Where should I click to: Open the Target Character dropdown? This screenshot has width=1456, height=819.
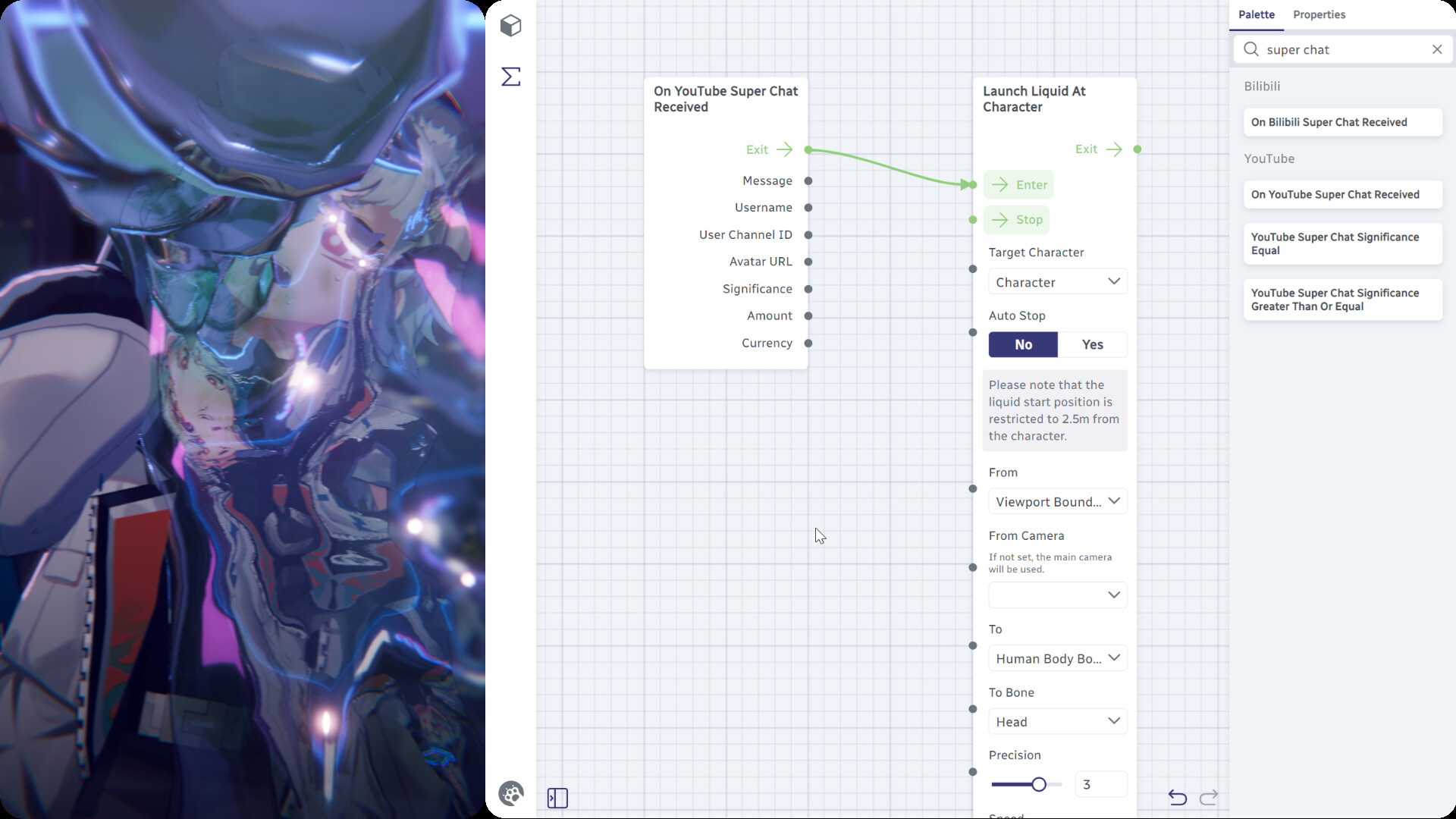1057,281
